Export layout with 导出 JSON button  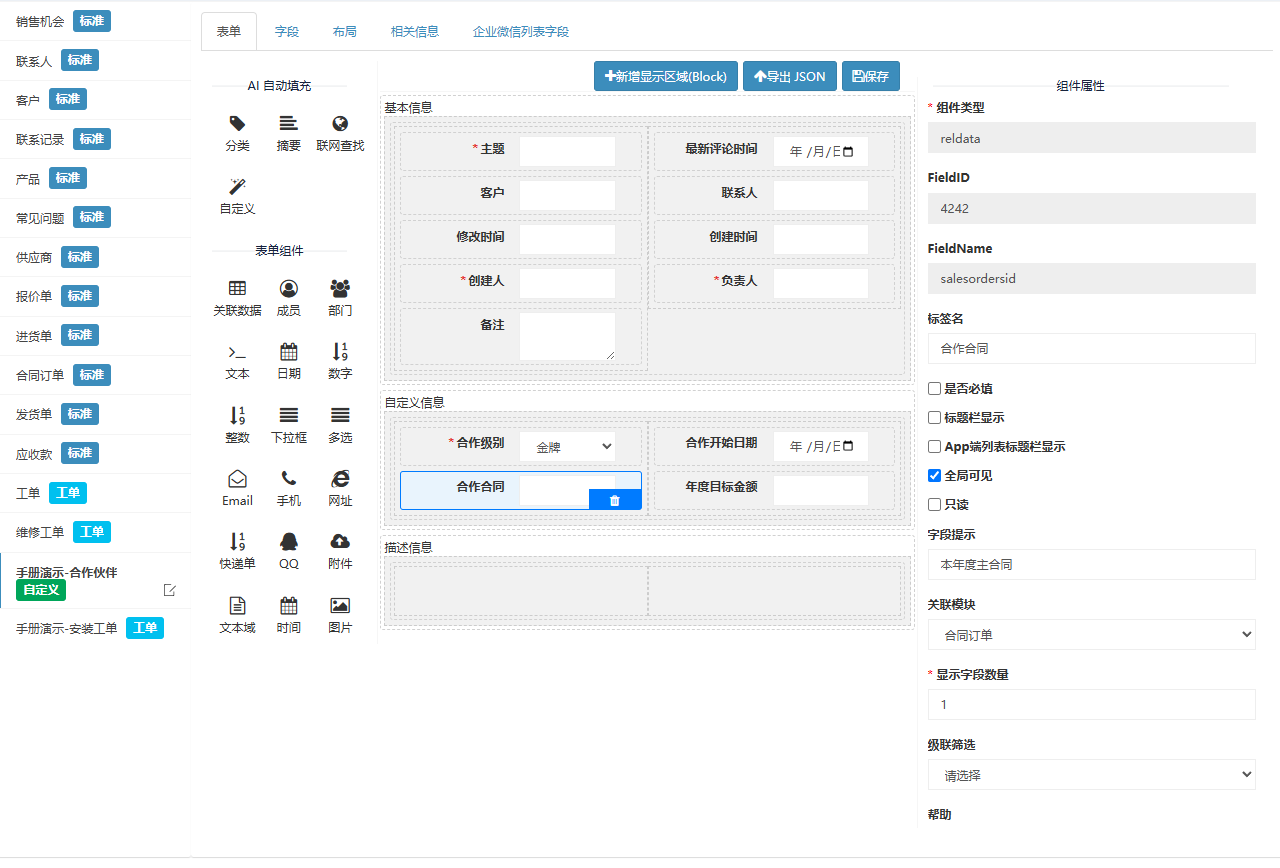pyautogui.click(x=790, y=76)
